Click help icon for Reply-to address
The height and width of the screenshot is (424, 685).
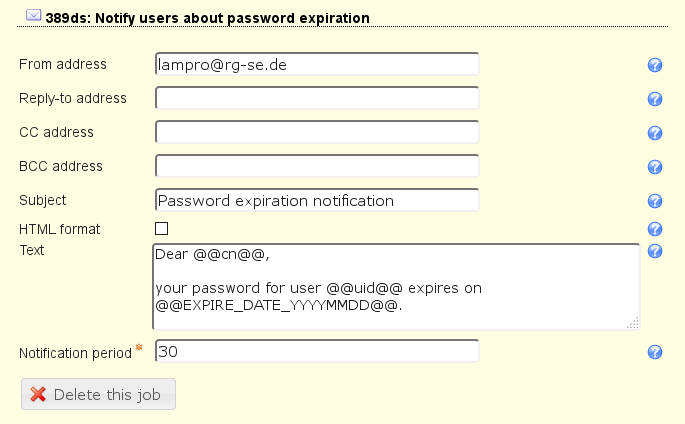click(x=656, y=99)
